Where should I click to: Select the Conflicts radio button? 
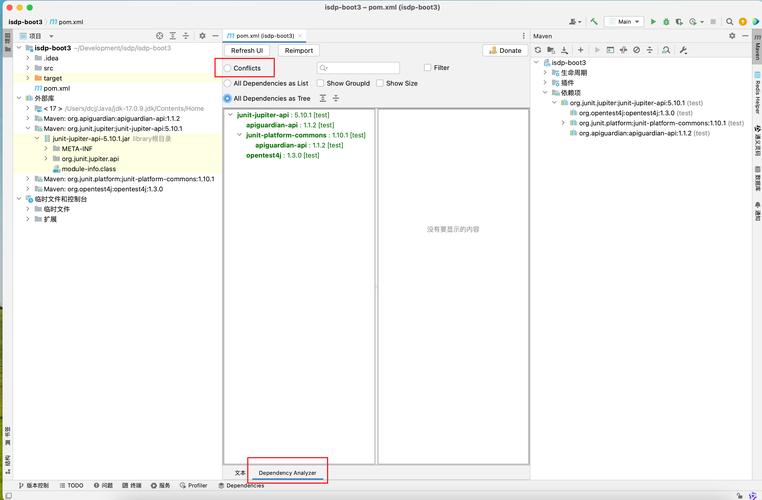point(227,68)
